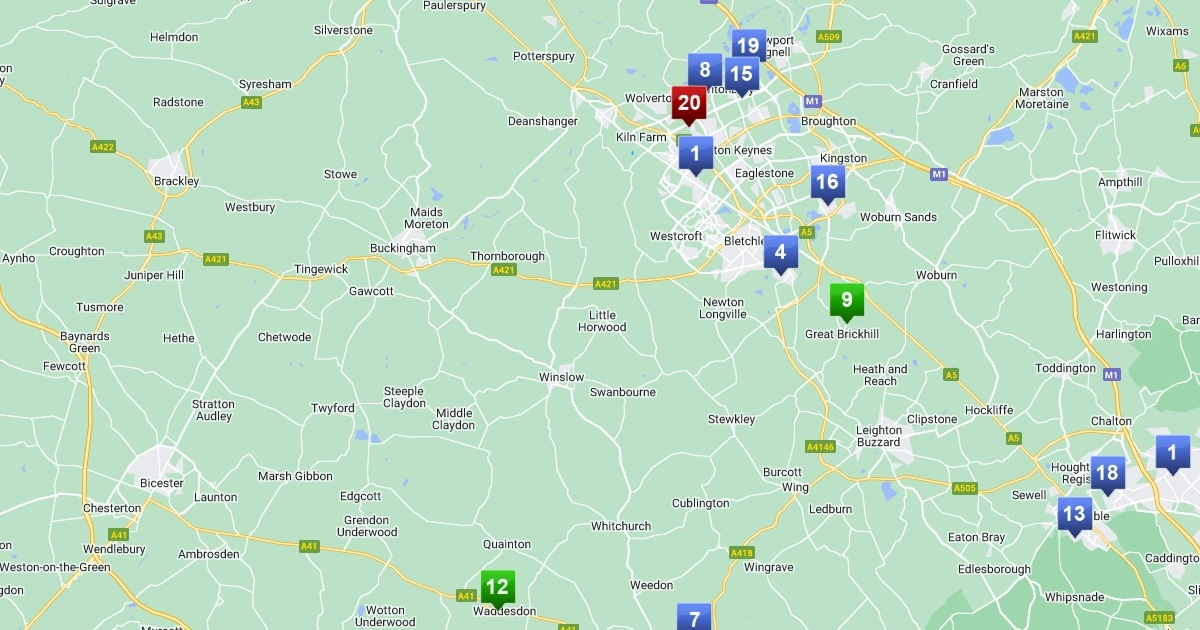Select the Bicester town label
Screen dimensions: 1200x630
click(x=162, y=483)
